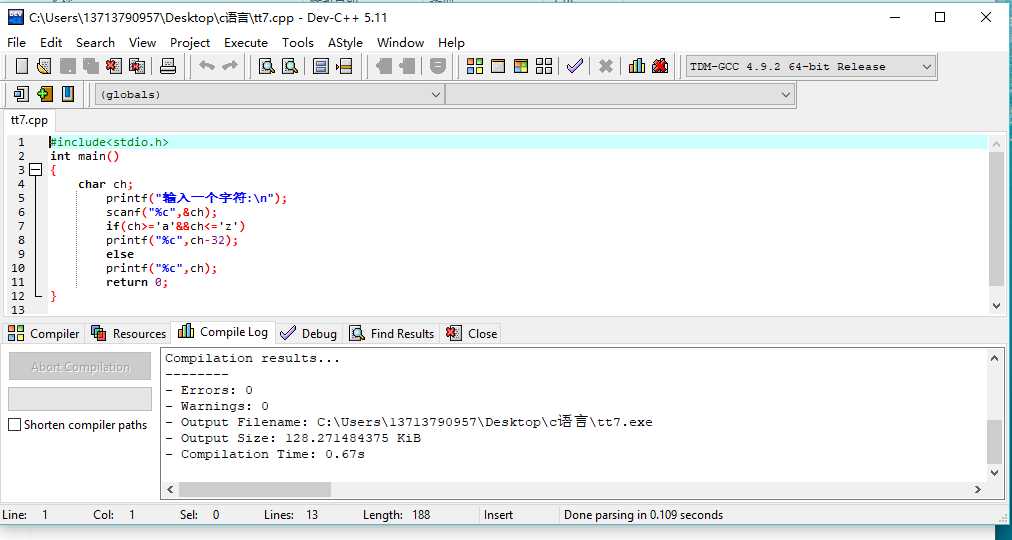
Task: Click the Undo arrow icon
Action: 207,66
